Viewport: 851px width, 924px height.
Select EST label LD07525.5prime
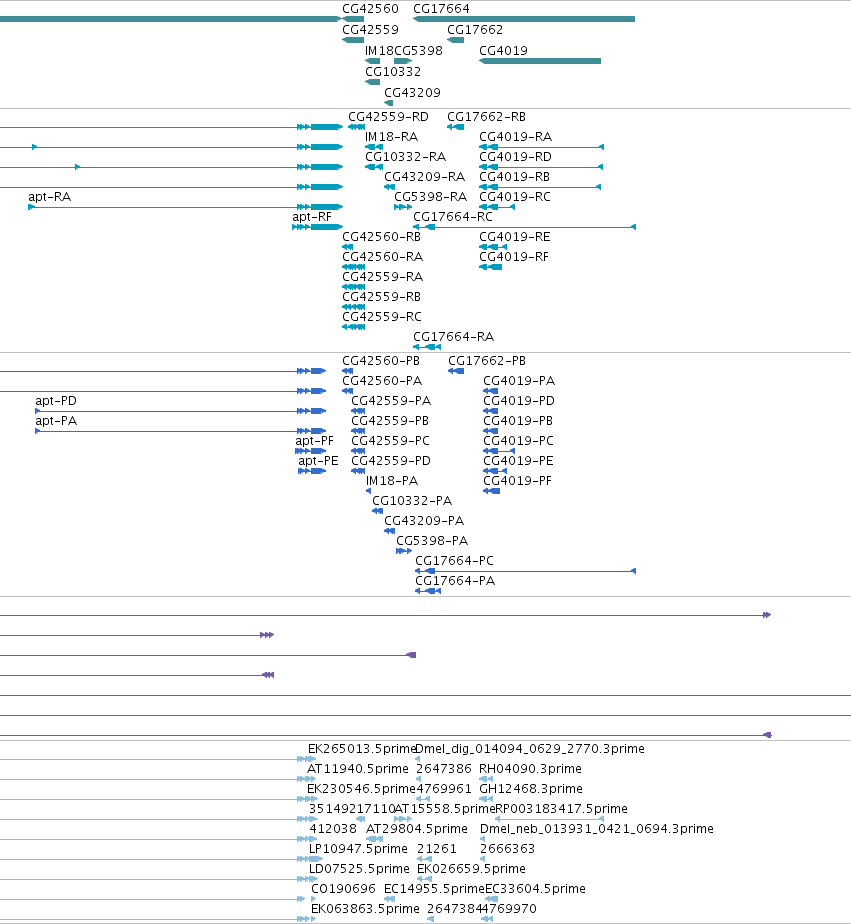(x=359, y=869)
